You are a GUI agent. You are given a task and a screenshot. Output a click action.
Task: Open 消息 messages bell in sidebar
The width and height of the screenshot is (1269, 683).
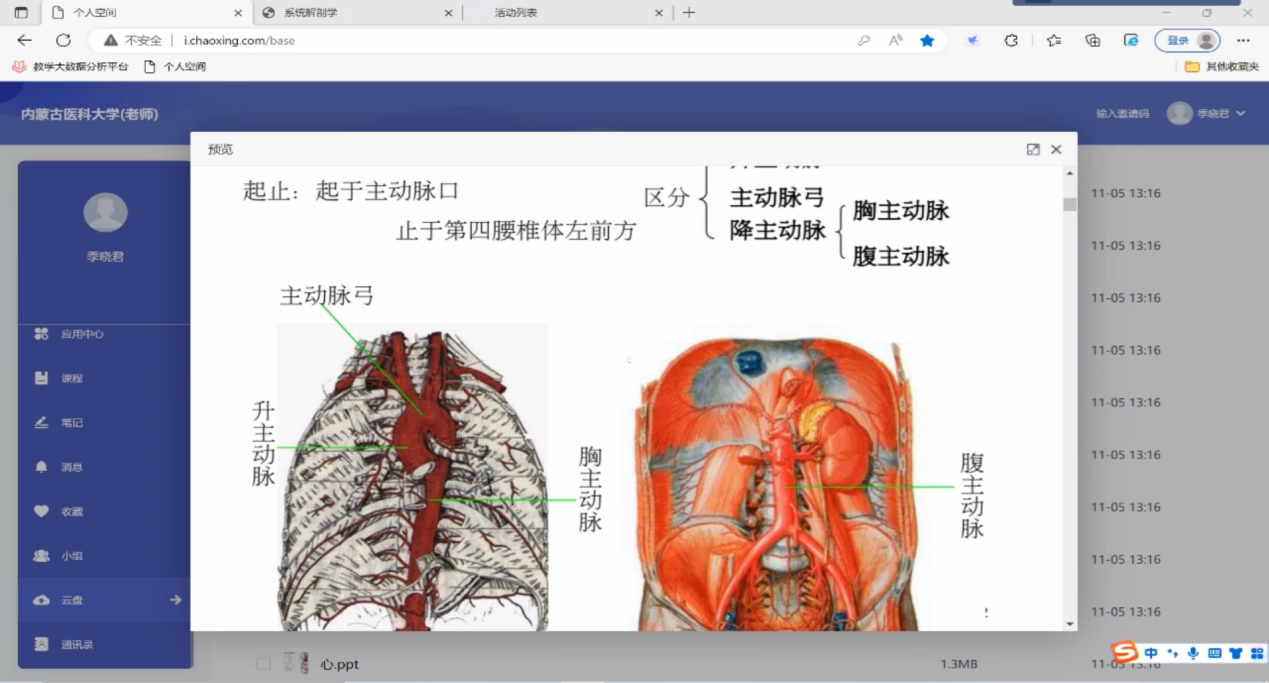point(71,467)
